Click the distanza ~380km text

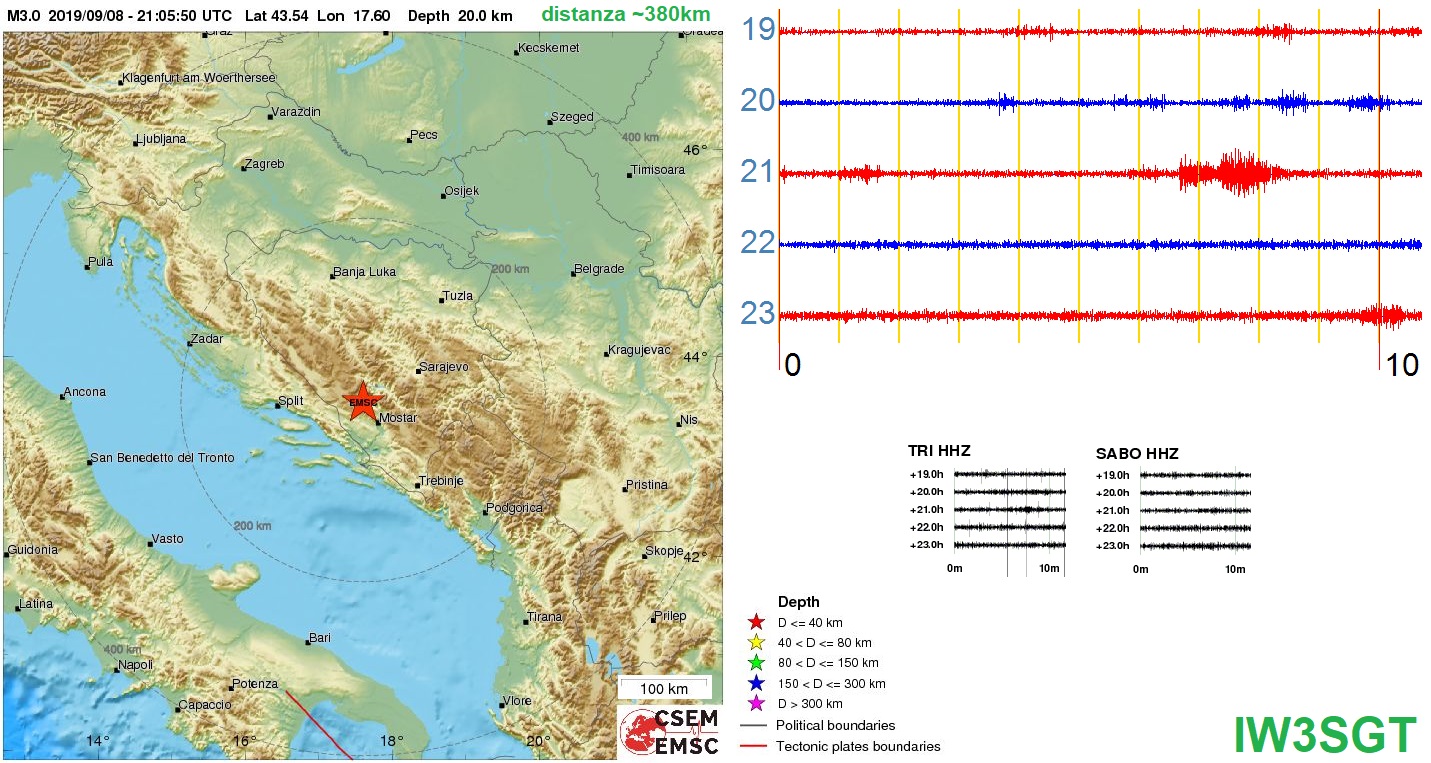pyautogui.click(x=626, y=15)
